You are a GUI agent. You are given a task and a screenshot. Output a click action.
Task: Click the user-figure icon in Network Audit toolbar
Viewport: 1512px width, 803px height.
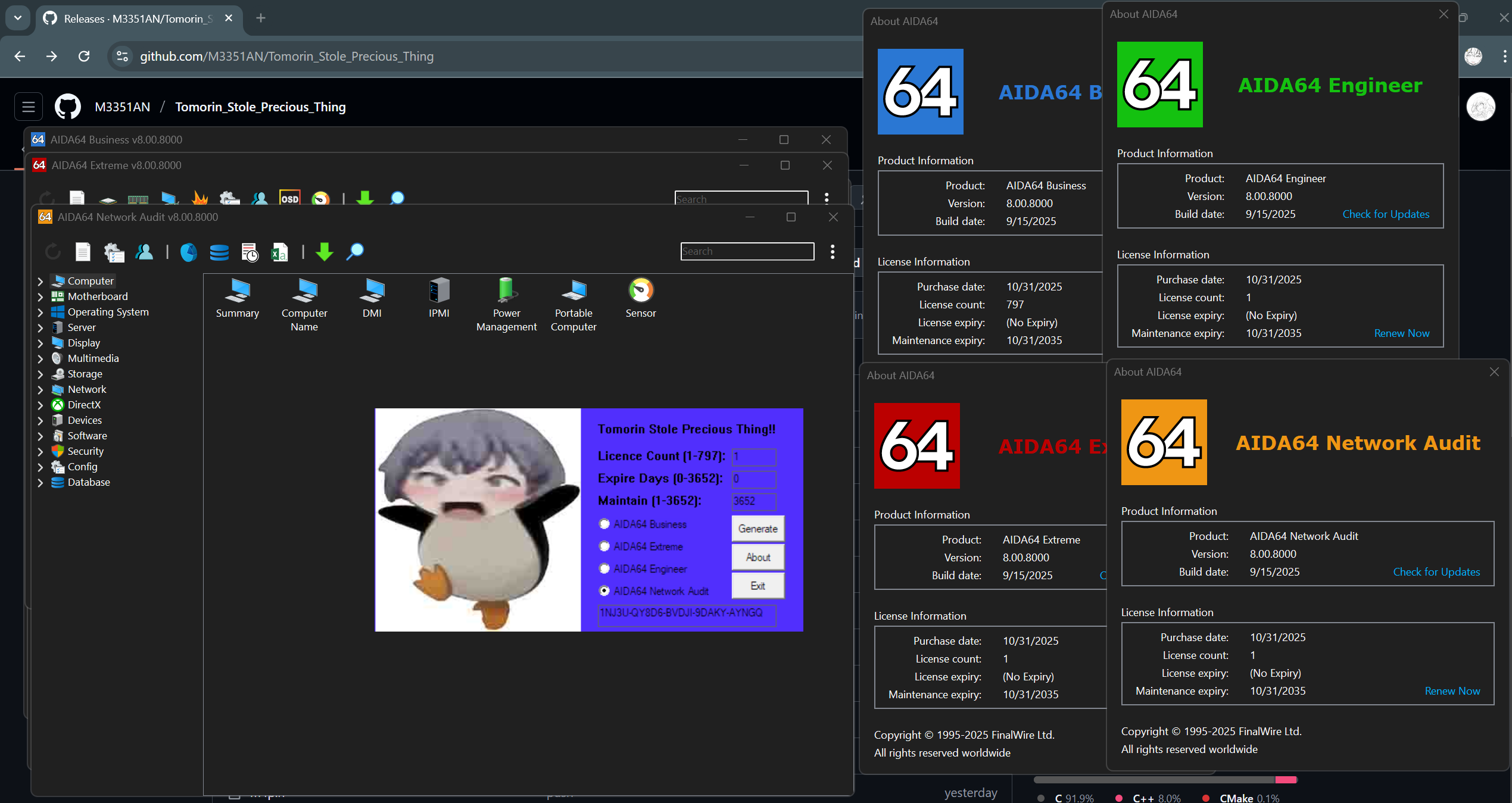tap(145, 252)
